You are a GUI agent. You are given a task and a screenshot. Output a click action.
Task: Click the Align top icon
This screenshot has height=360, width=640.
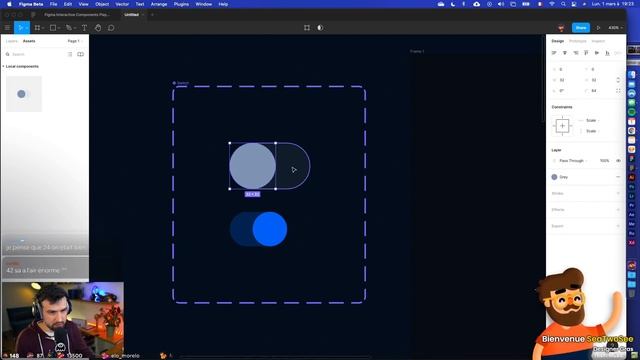(586, 53)
